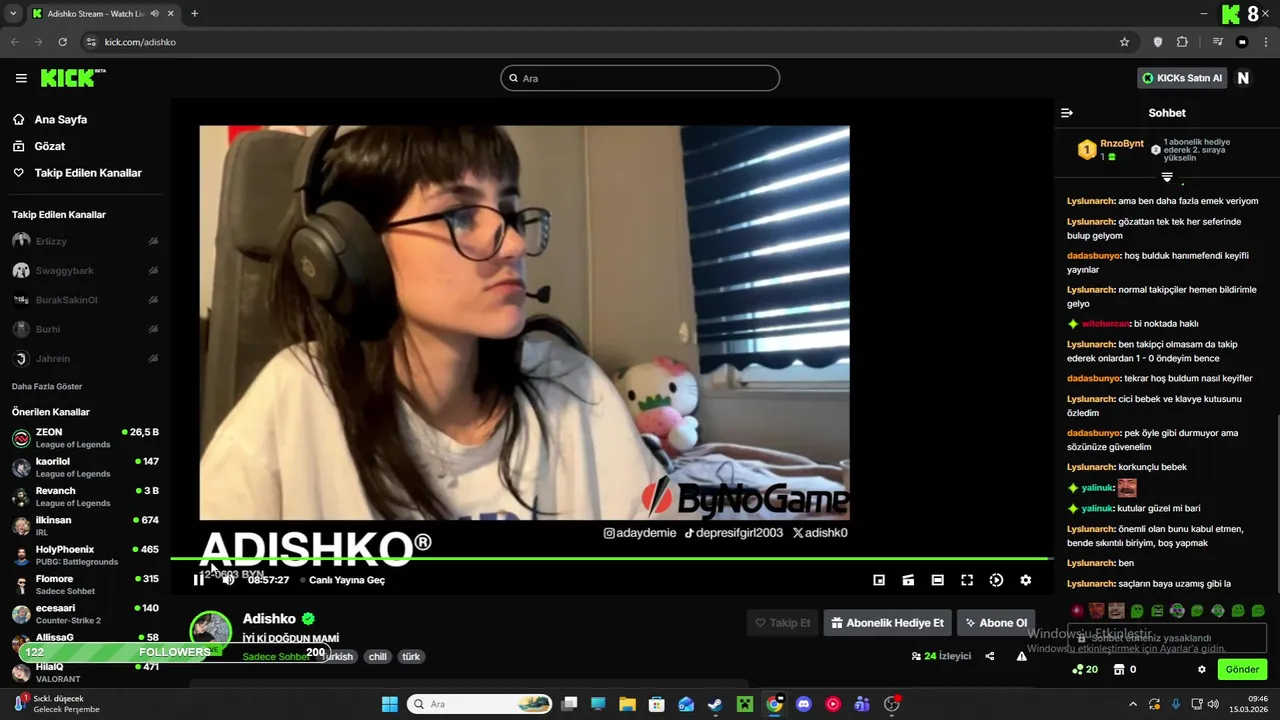Open Discord from the taskbar
Image resolution: width=1280 pixels, height=720 pixels.
803,704
